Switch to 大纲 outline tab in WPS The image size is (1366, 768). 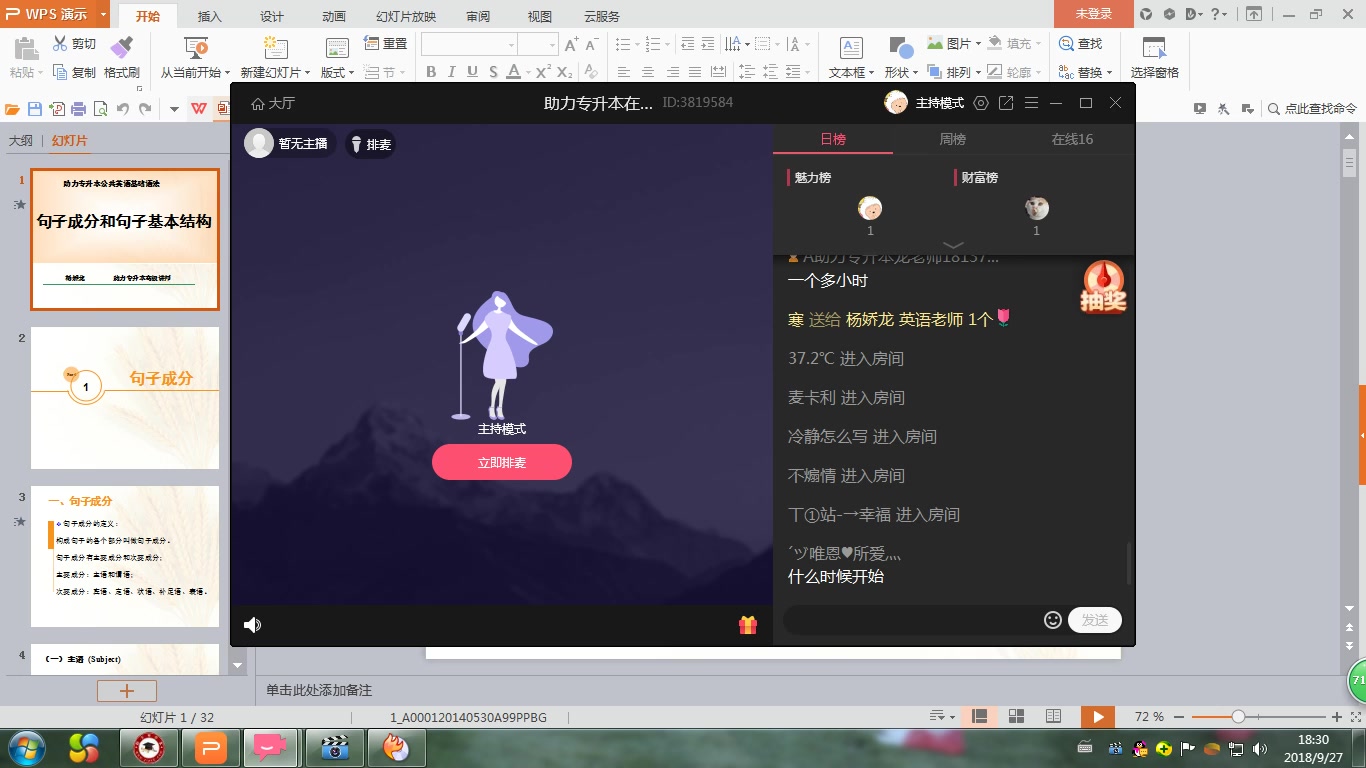[21, 141]
